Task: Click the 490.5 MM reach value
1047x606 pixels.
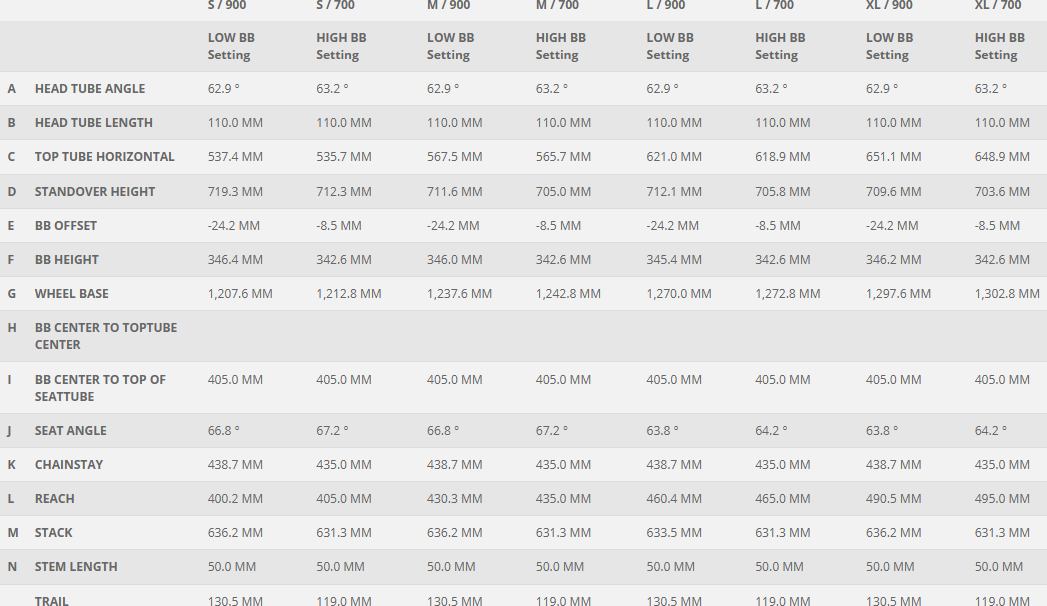Action: [892, 499]
